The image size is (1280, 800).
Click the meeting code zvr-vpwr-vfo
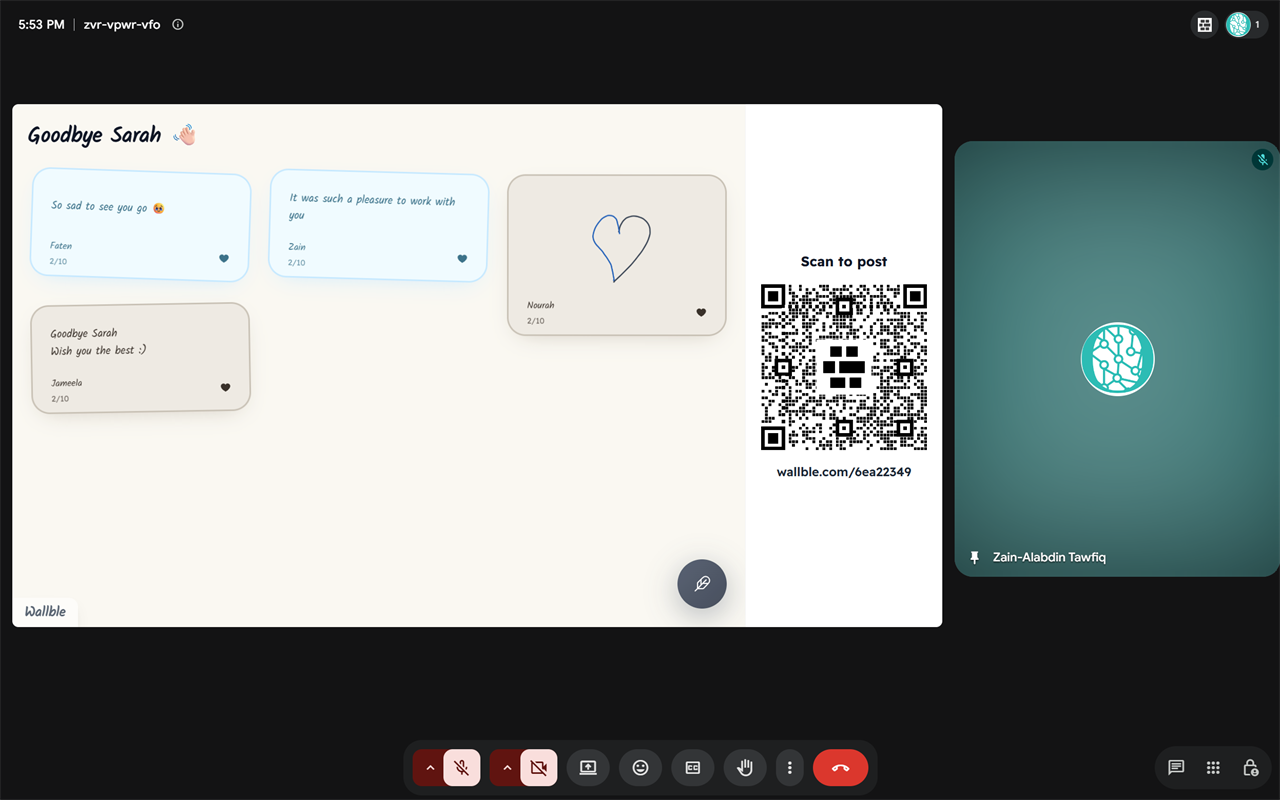pyautogui.click(x=122, y=25)
